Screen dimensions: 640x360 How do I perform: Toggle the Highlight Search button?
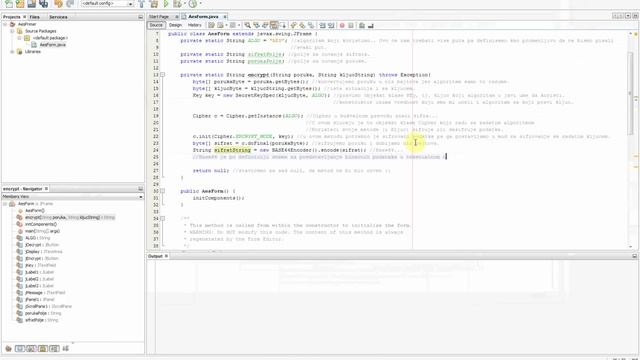[x=274, y=25]
